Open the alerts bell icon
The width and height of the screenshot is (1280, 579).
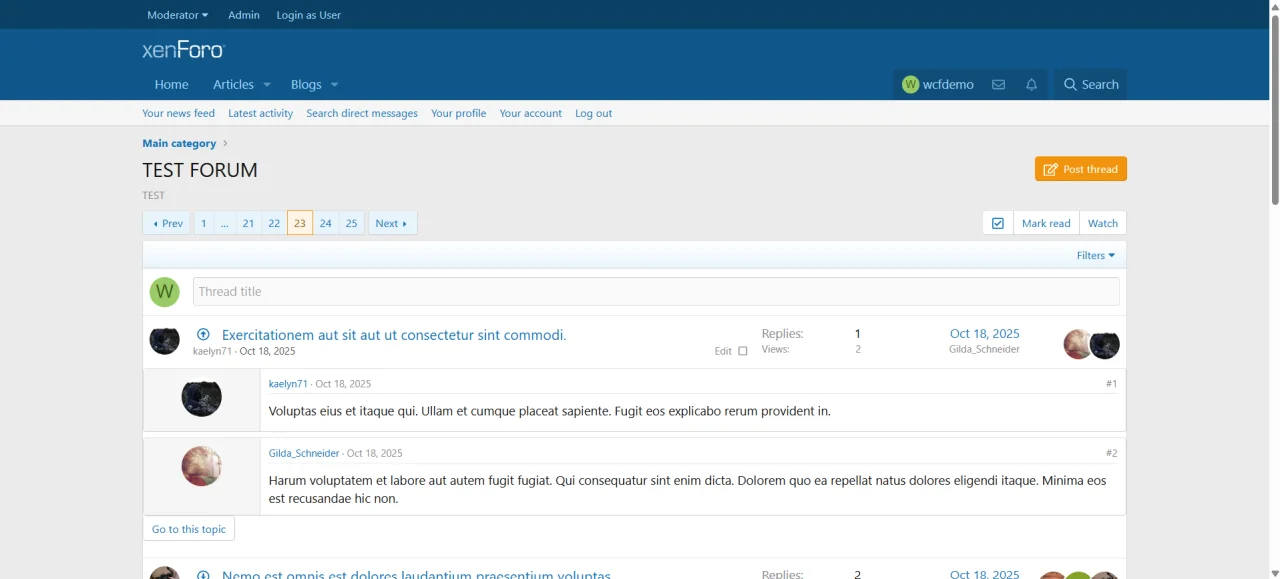[x=1031, y=85]
